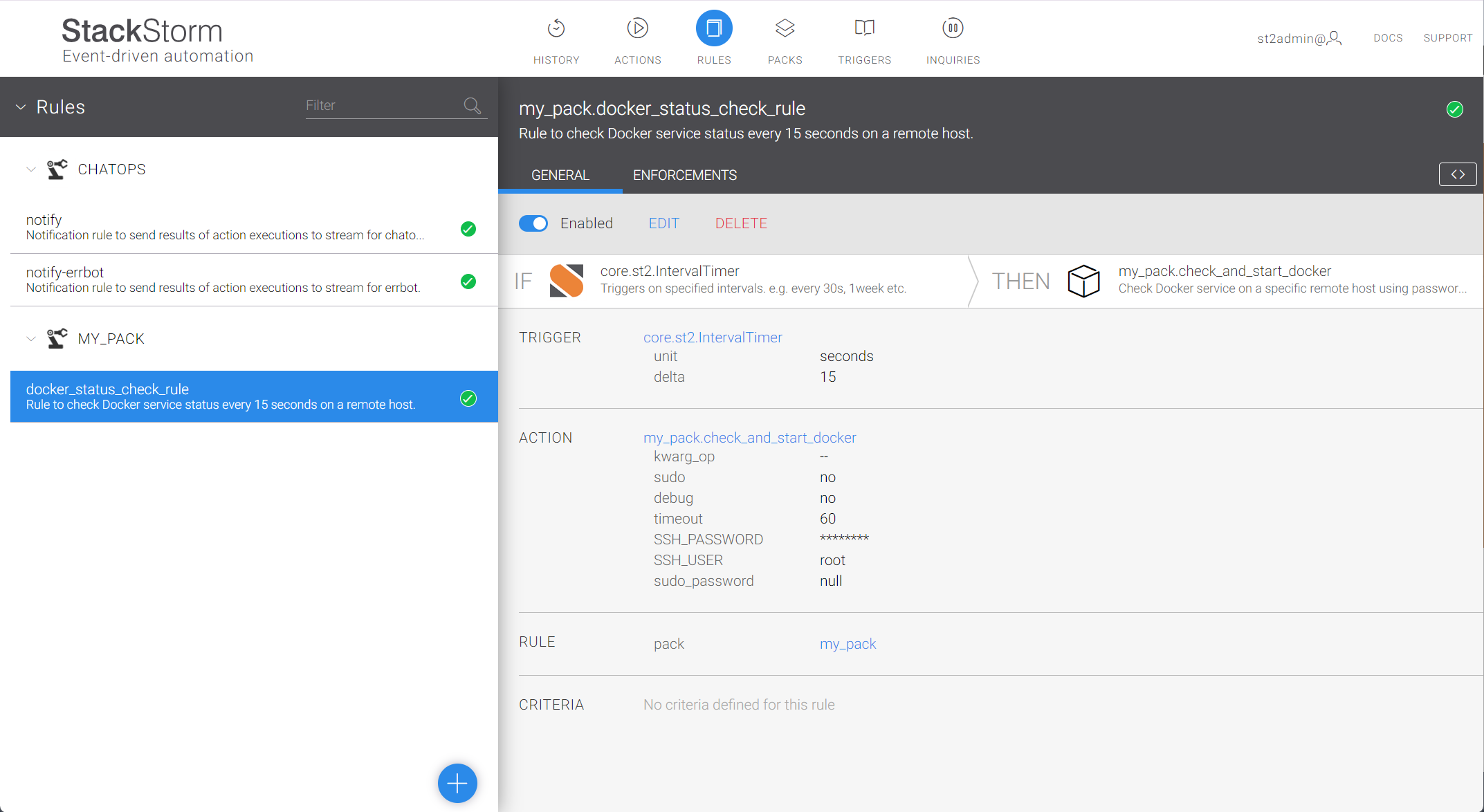Viewport: 1484px width, 812px height.
Task: Go to the PACKS menu label
Action: coord(785,60)
